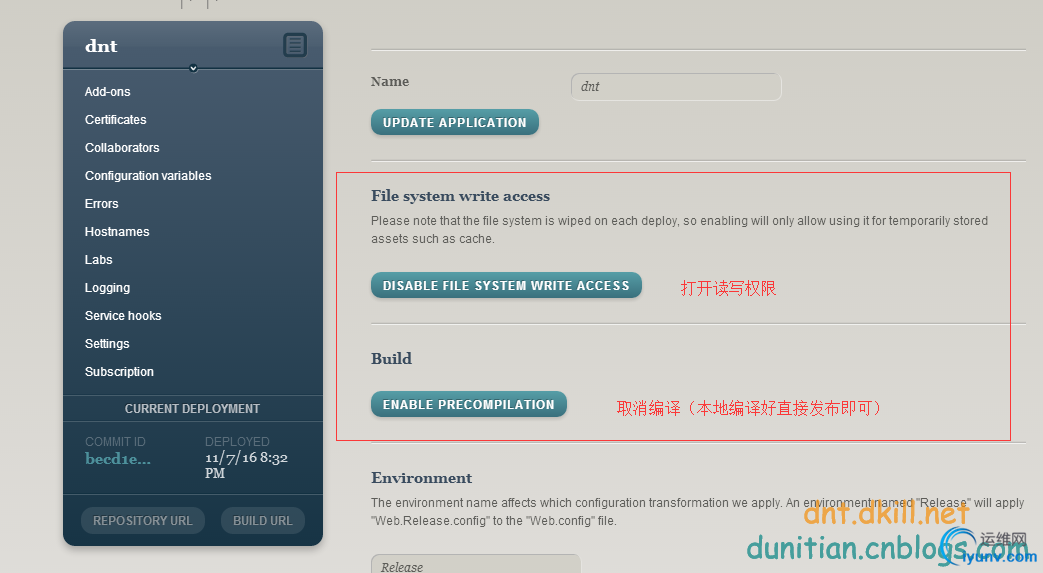The image size is (1043, 573).
Task: Click the Build URL button
Action: click(x=263, y=520)
